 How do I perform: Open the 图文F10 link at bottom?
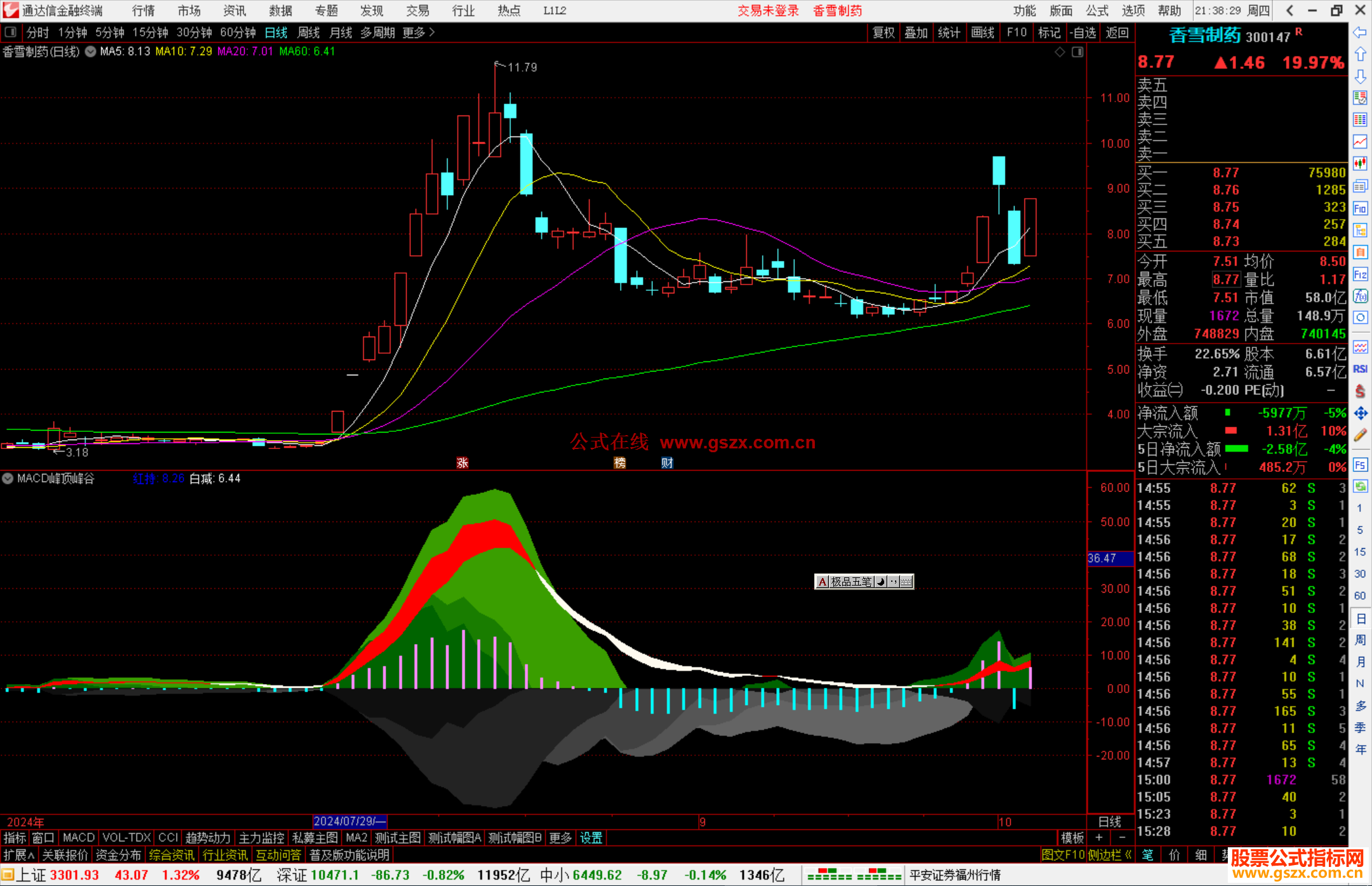point(1063,855)
